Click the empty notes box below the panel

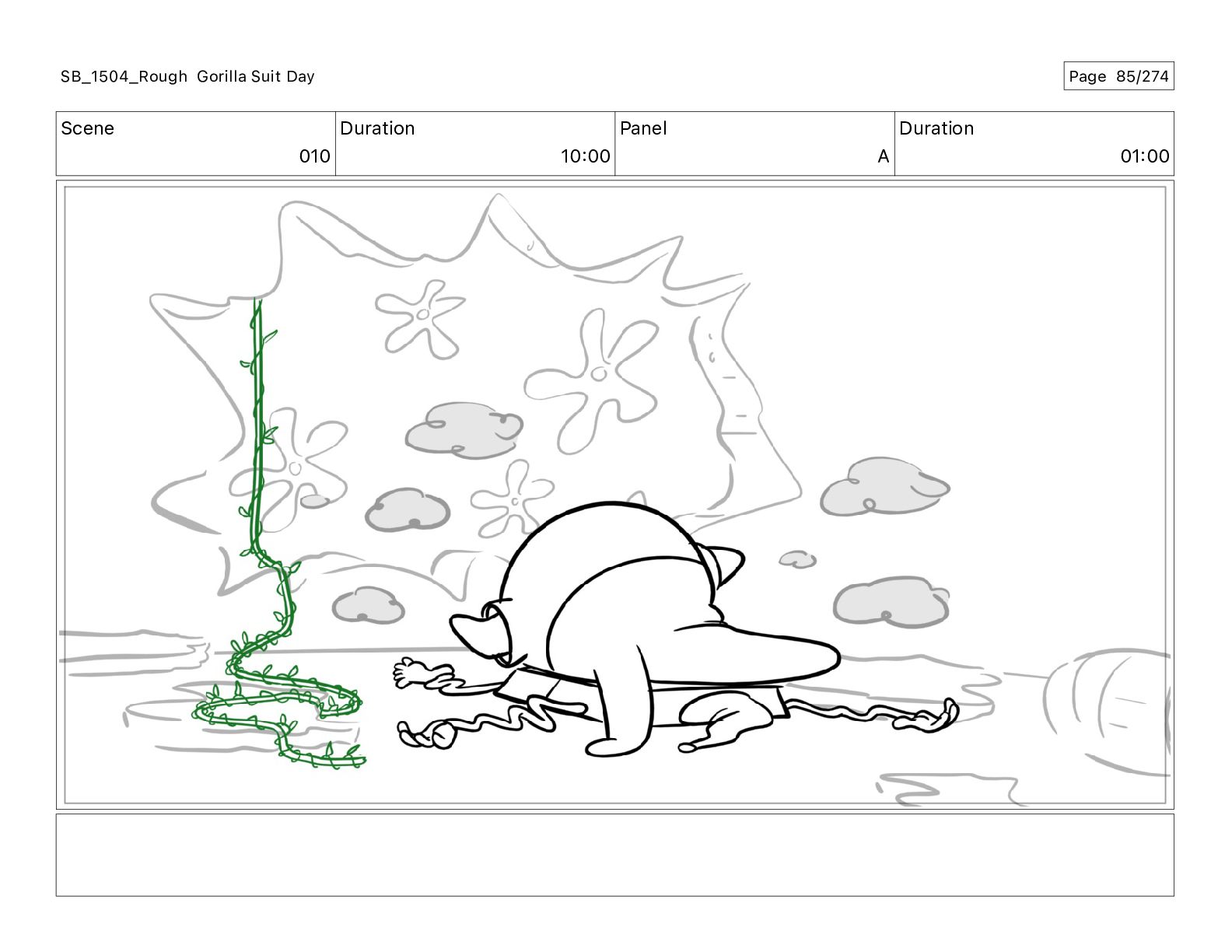click(614, 855)
